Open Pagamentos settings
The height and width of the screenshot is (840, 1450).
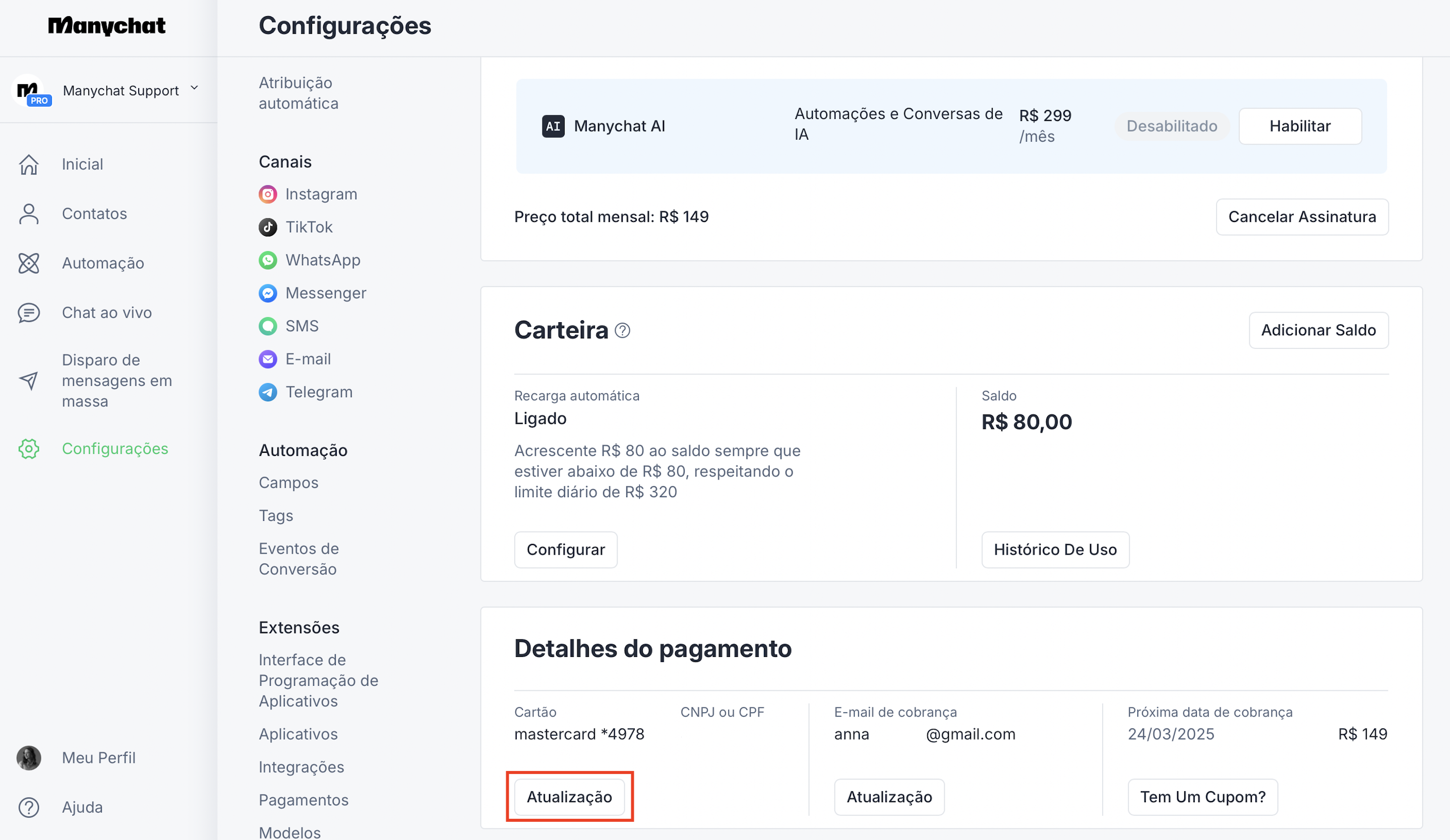point(303,800)
